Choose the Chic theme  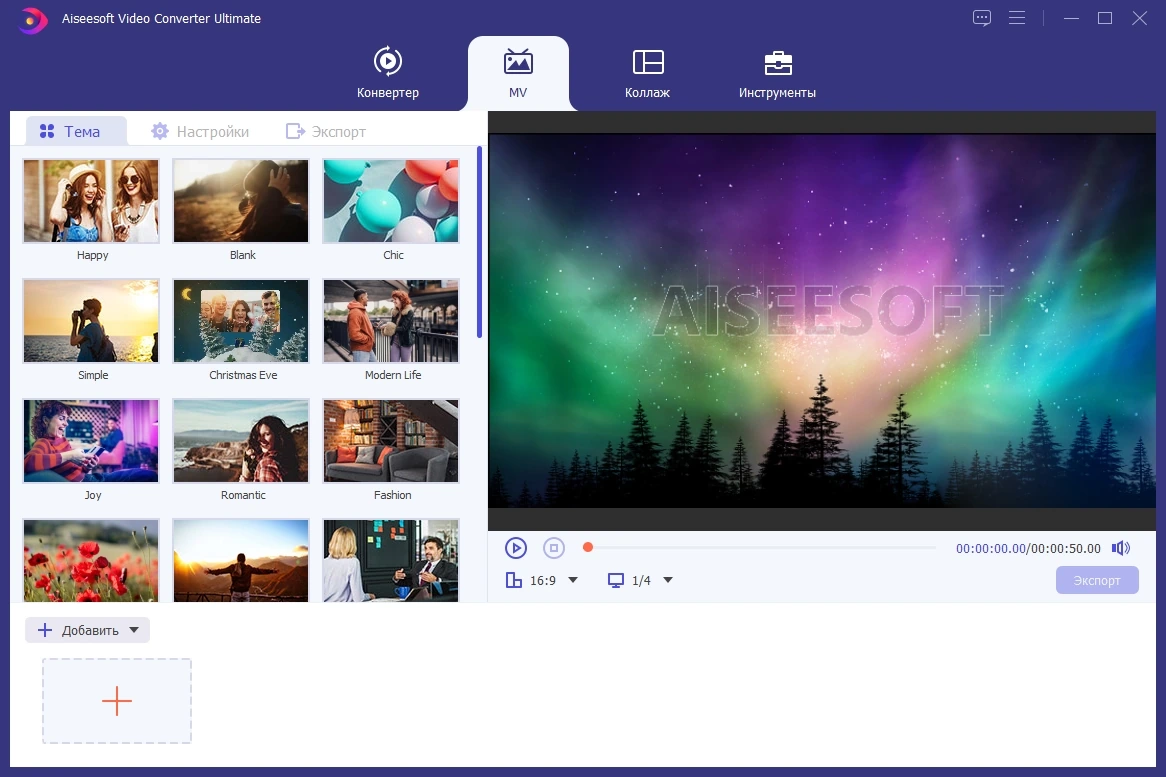coord(391,201)
